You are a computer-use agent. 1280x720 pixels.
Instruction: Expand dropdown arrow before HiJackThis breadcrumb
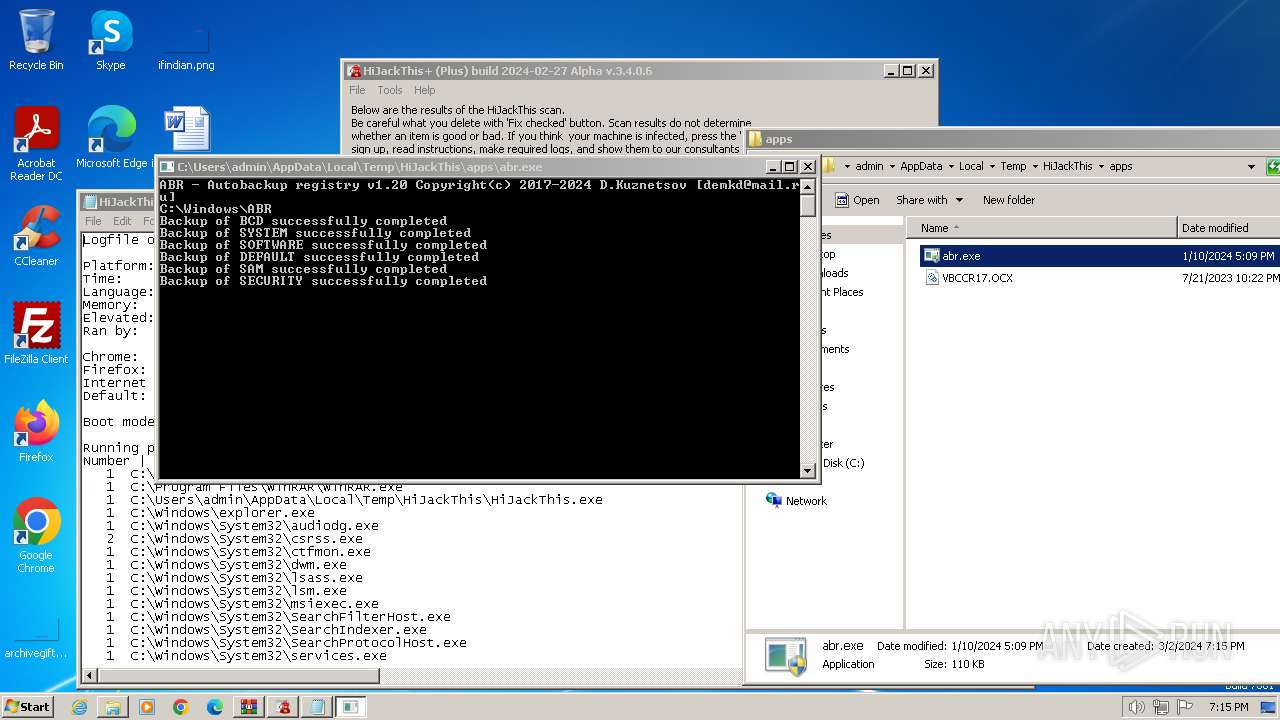point(1035,167)
